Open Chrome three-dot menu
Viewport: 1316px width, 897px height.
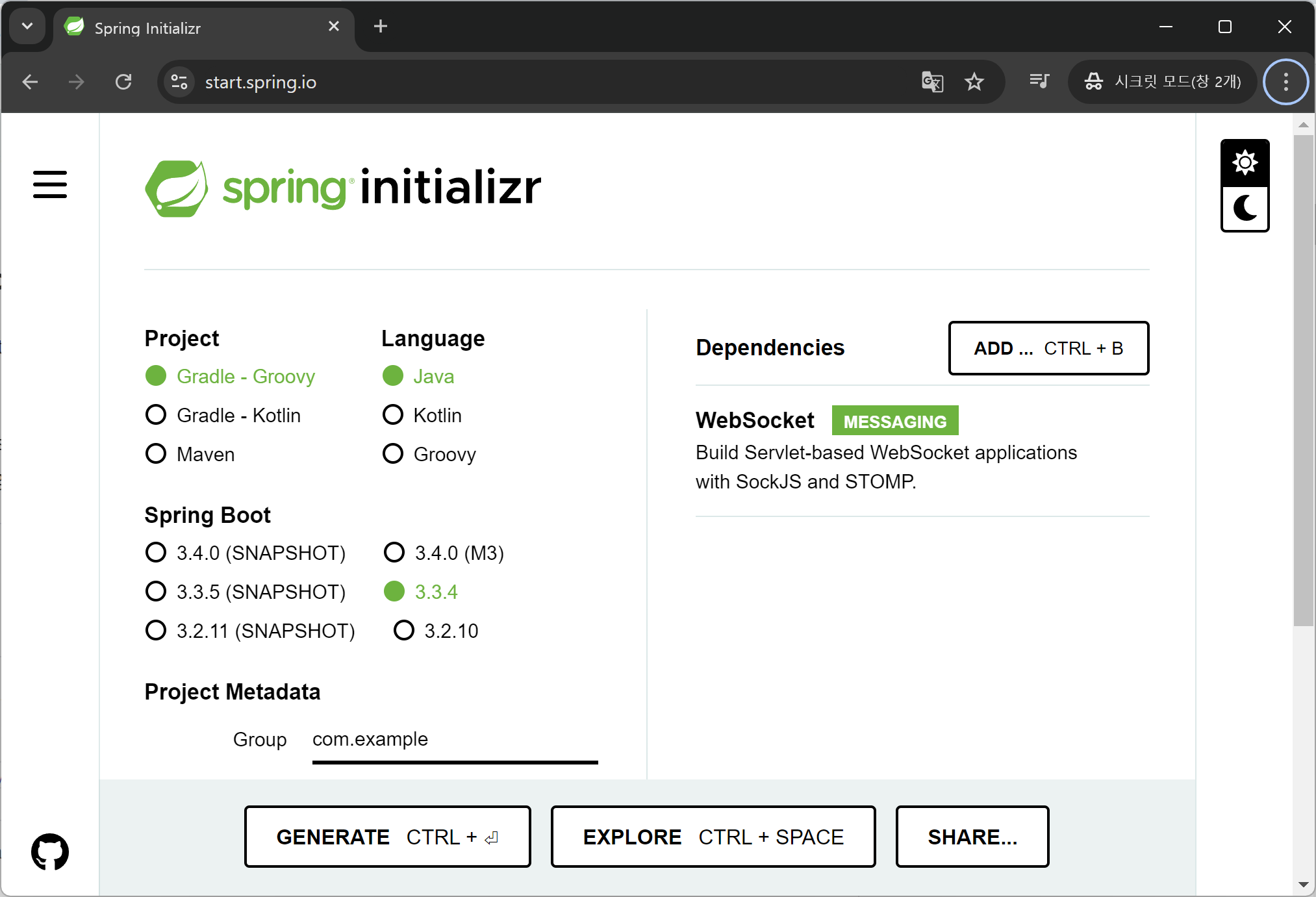1285,82
